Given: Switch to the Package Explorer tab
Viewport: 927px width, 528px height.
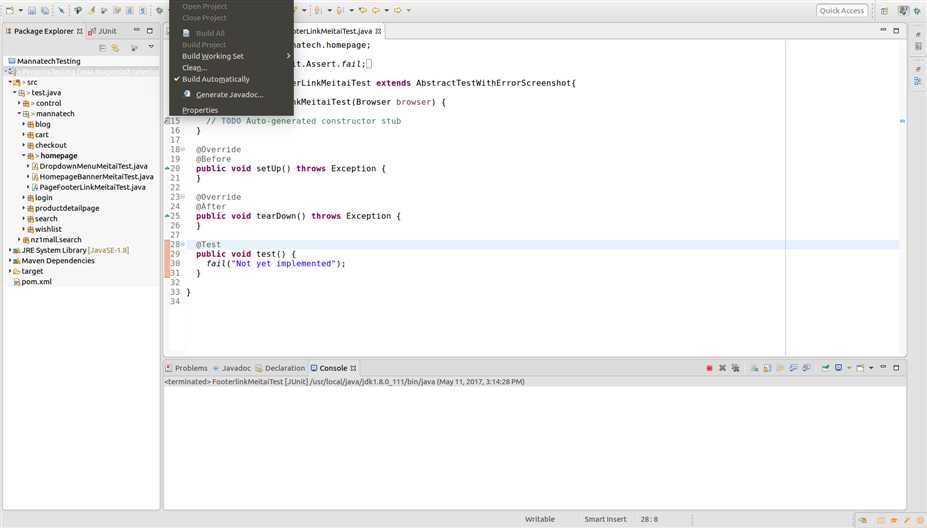Looking at the screenshot, I should (44, 31).
